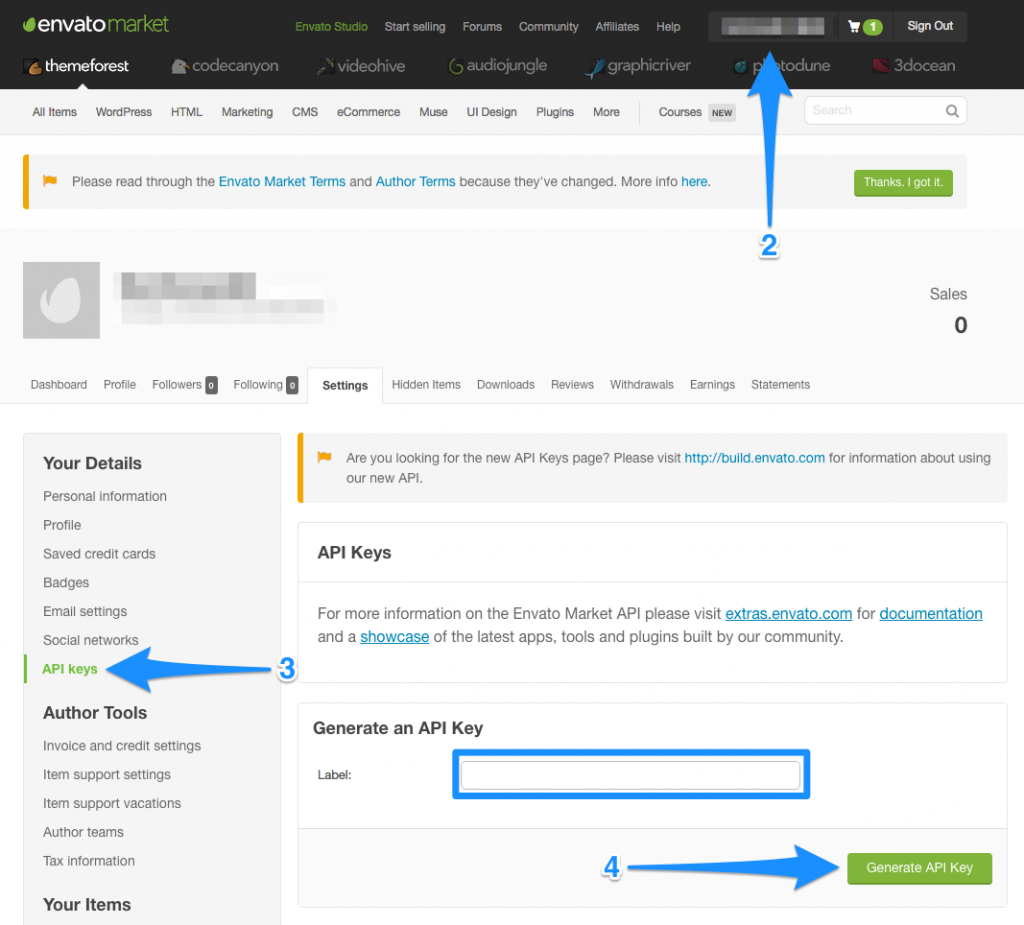Open the CodeCanyon marketplace

click(225, 65)
